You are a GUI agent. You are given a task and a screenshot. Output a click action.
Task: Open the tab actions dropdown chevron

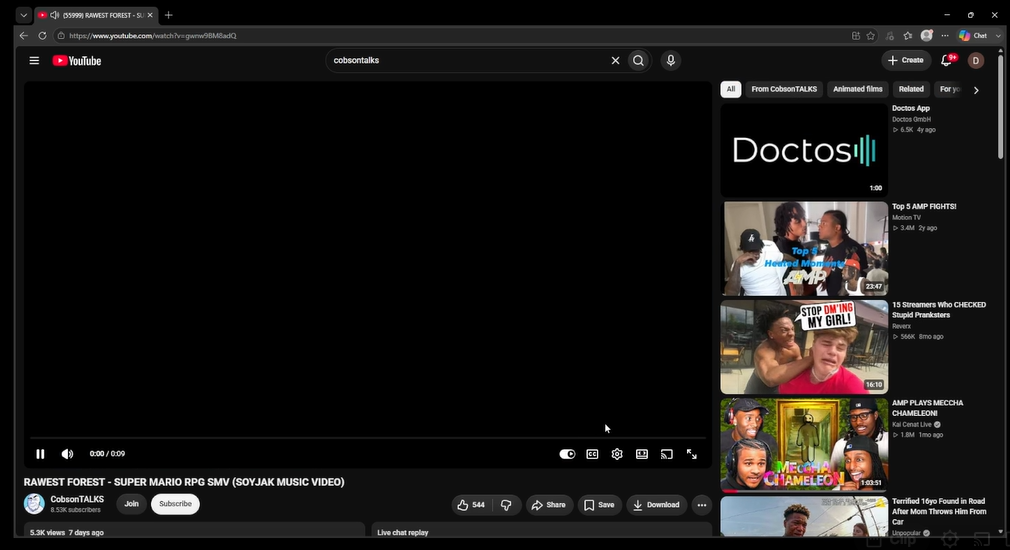tap(24, 15)
